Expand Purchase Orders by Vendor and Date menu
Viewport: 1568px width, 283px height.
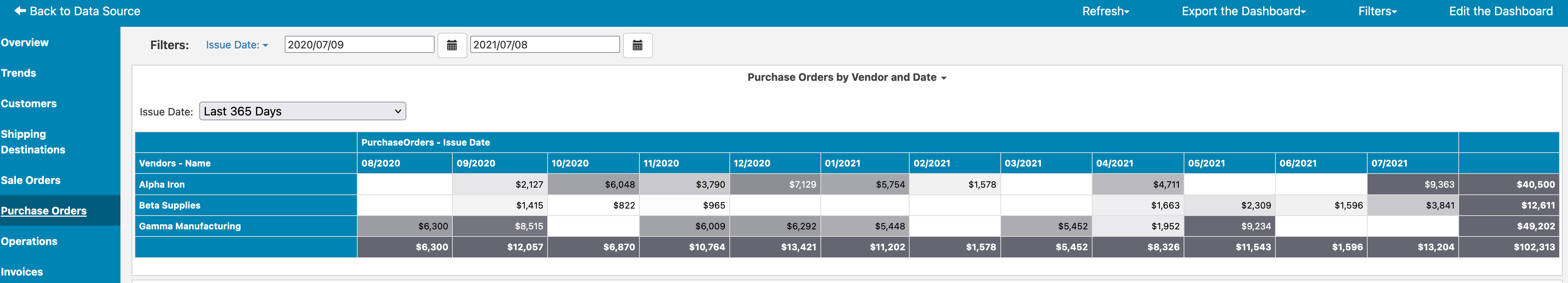tap(847, 77)
